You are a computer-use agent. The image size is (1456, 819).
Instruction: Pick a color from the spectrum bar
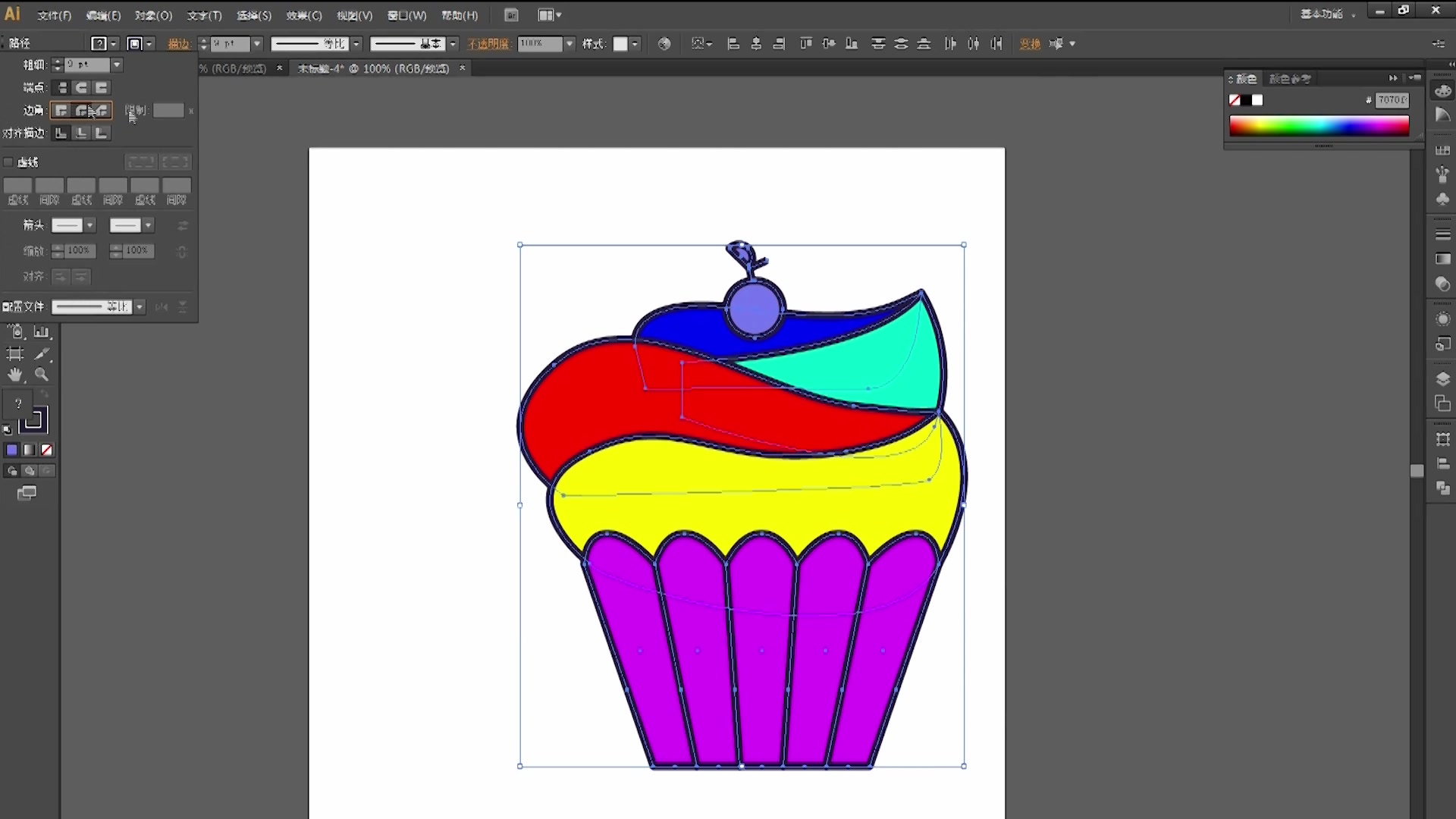(1319, 126)
